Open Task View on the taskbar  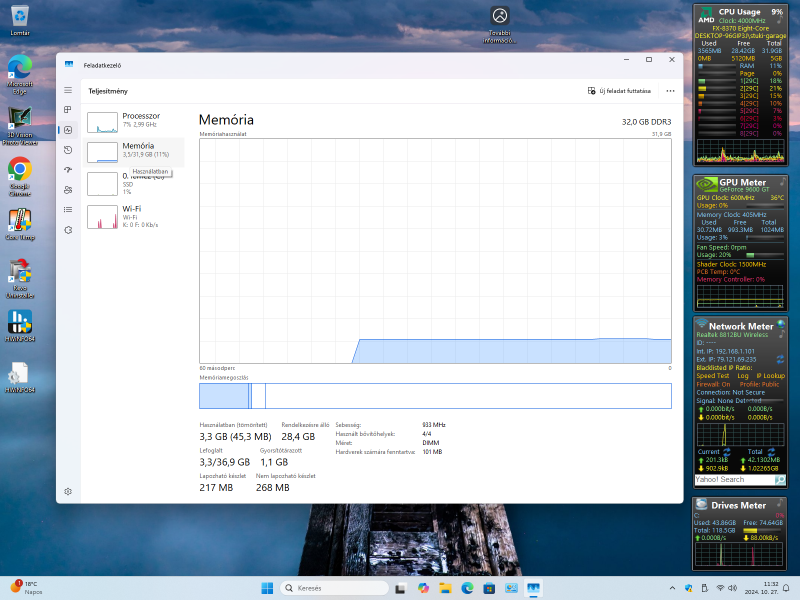[401, 588]
